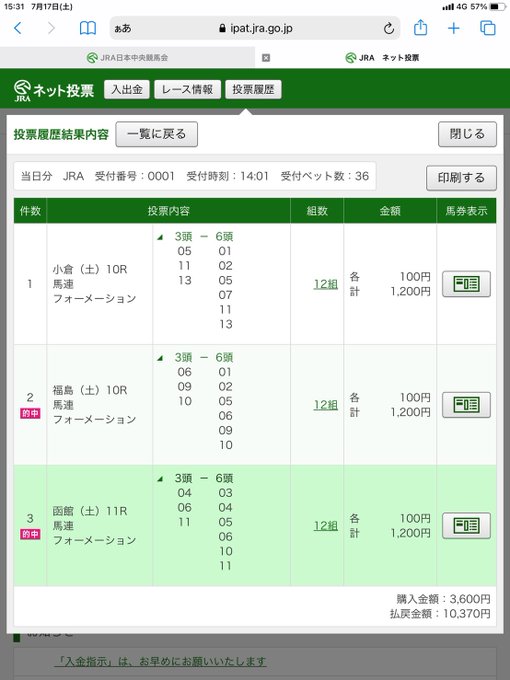Screen dimensions: 510x680
Task: Select the 払戻金額：10,370円 total
Action: (x=440, y=614)
